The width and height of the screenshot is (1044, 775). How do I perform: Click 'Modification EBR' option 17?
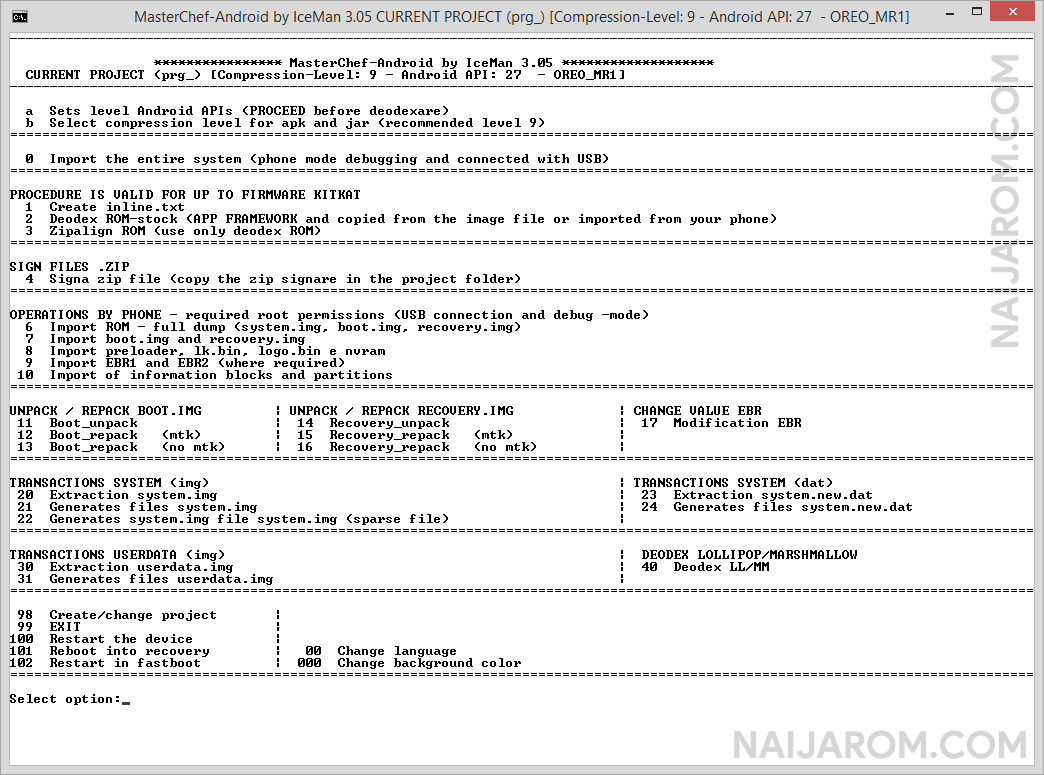(x=721, y=423)
